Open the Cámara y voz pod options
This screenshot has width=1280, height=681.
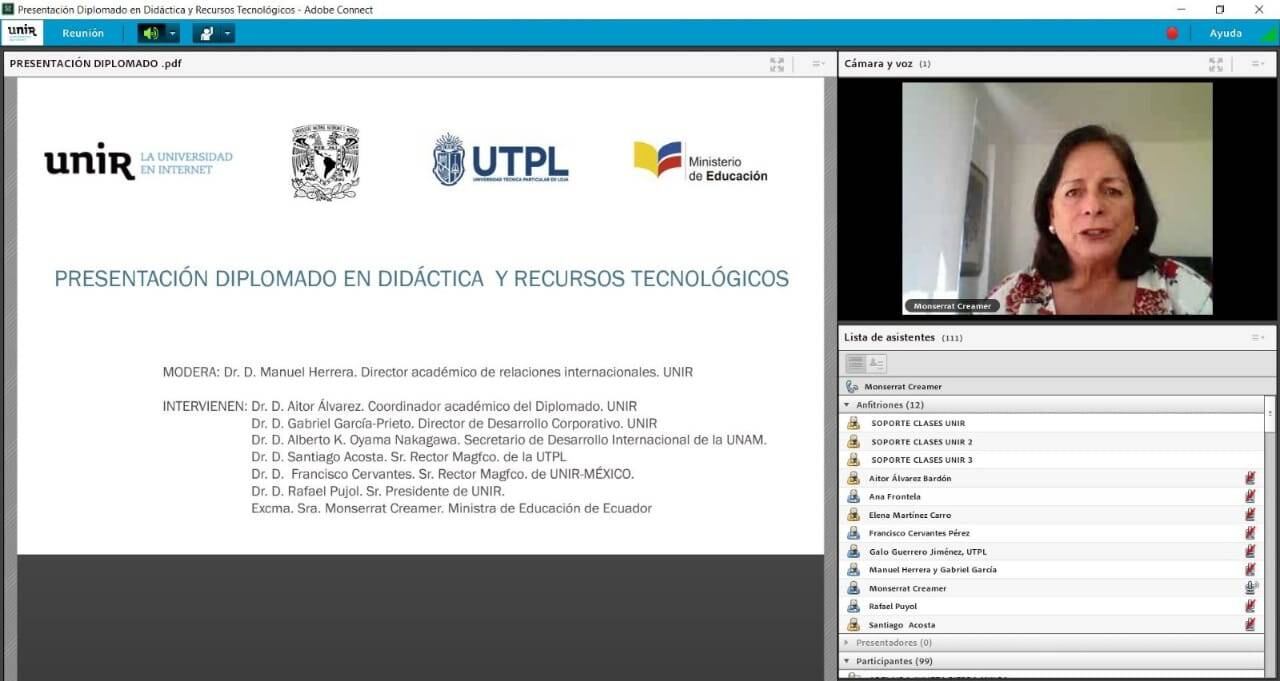pos(1257,64)
